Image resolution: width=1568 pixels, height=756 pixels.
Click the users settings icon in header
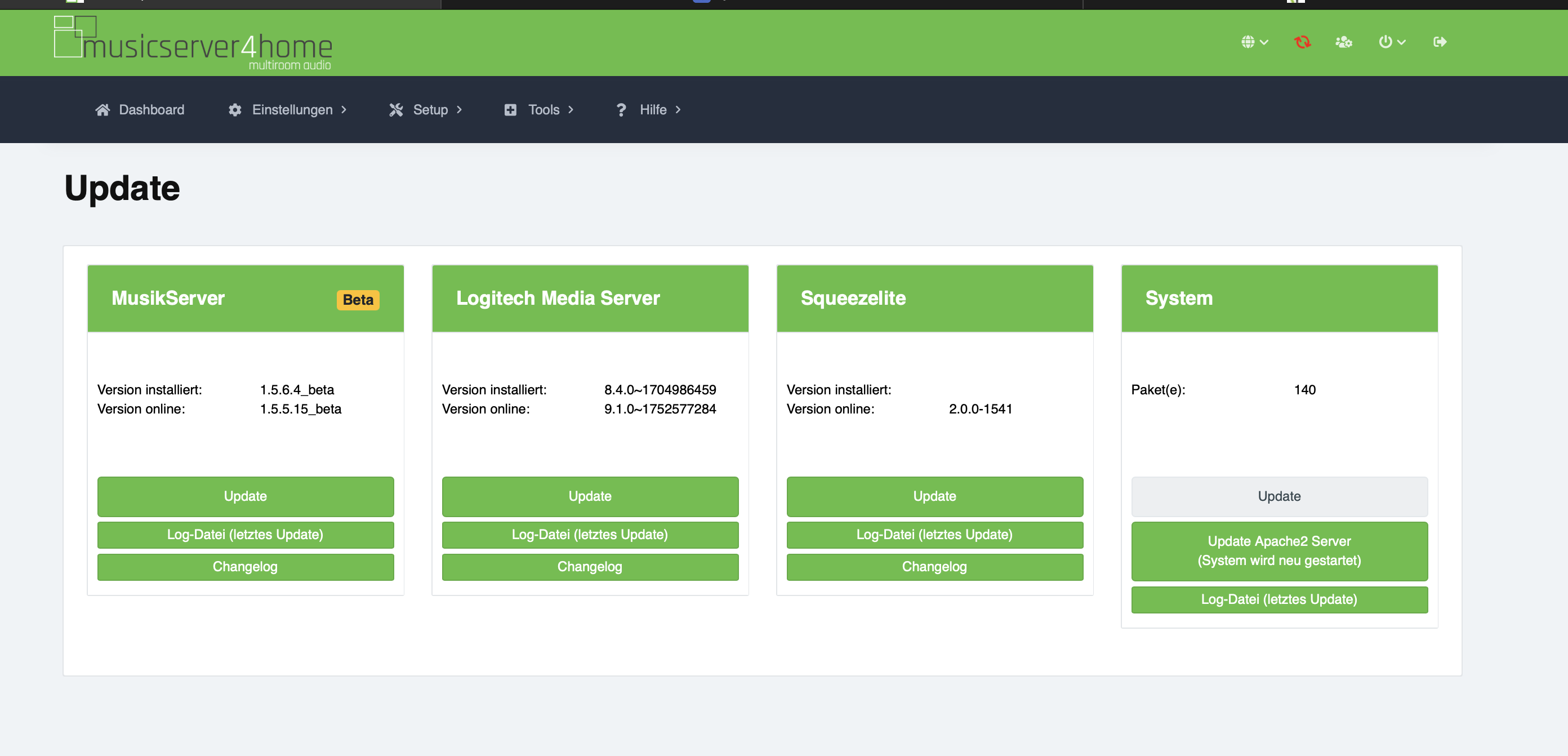tap(1343, 42)
